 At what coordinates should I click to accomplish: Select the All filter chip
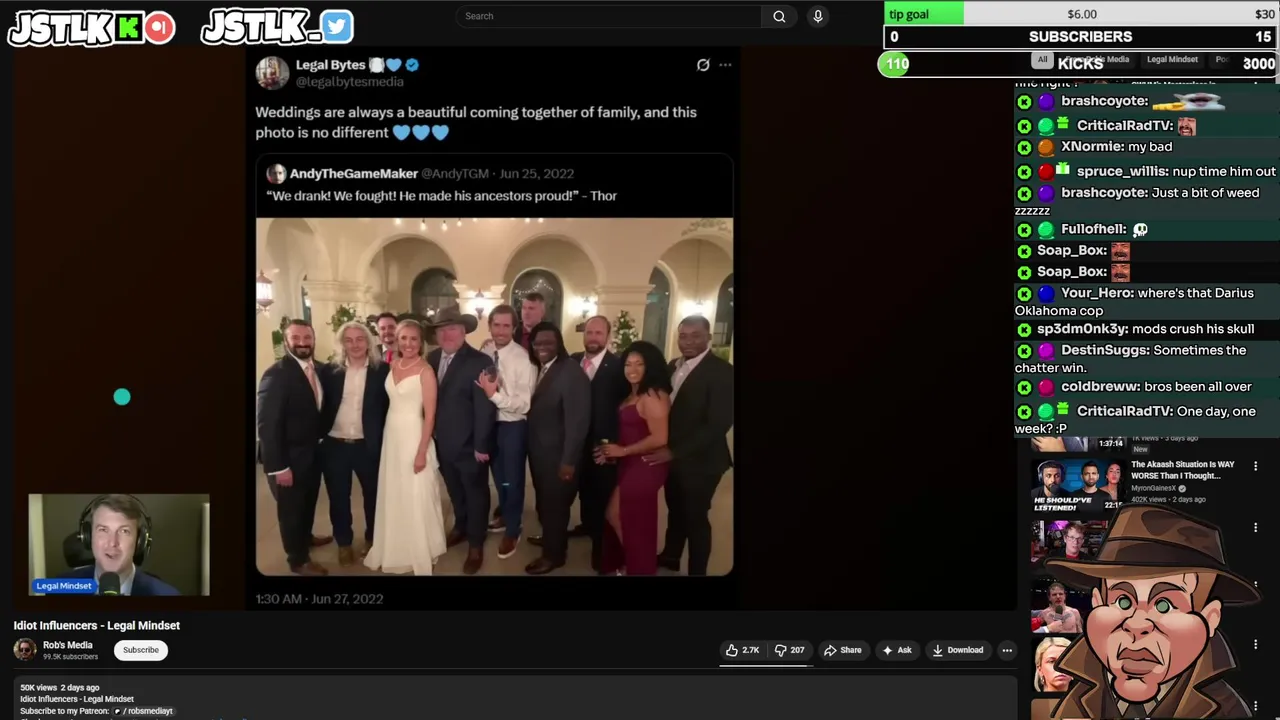tap(1042, 59)
